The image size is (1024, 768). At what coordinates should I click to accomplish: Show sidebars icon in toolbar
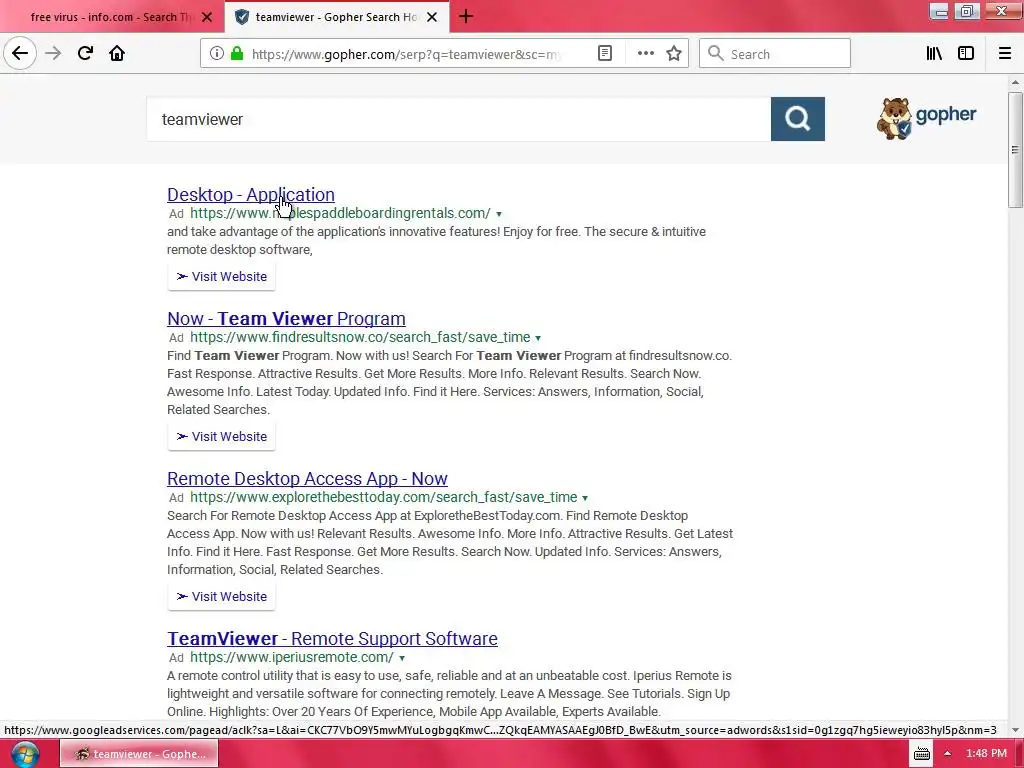pyautogui.click(x=966, y=54)
